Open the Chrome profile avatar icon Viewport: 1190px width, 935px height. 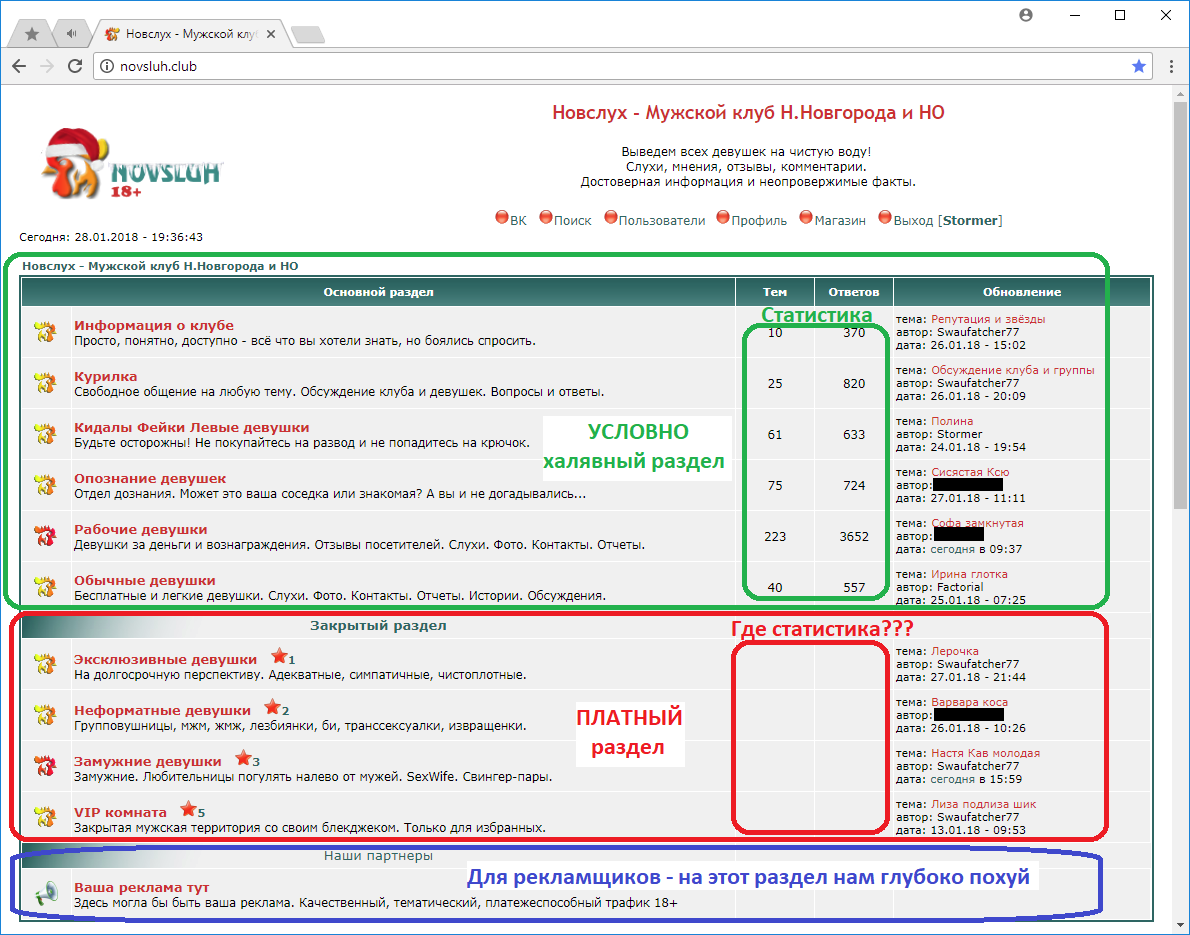tap(1026, 15)
